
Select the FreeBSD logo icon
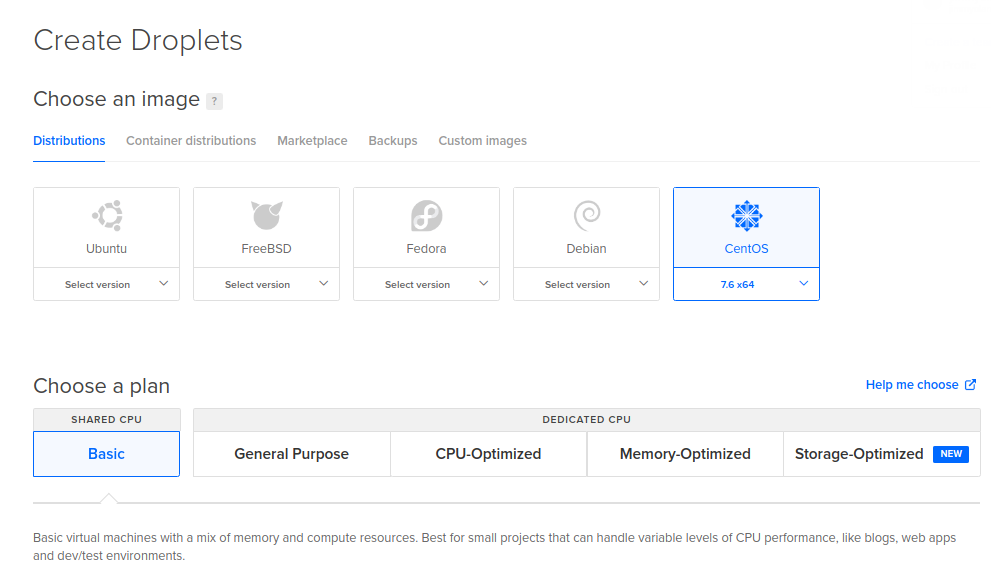pos(266,215)
